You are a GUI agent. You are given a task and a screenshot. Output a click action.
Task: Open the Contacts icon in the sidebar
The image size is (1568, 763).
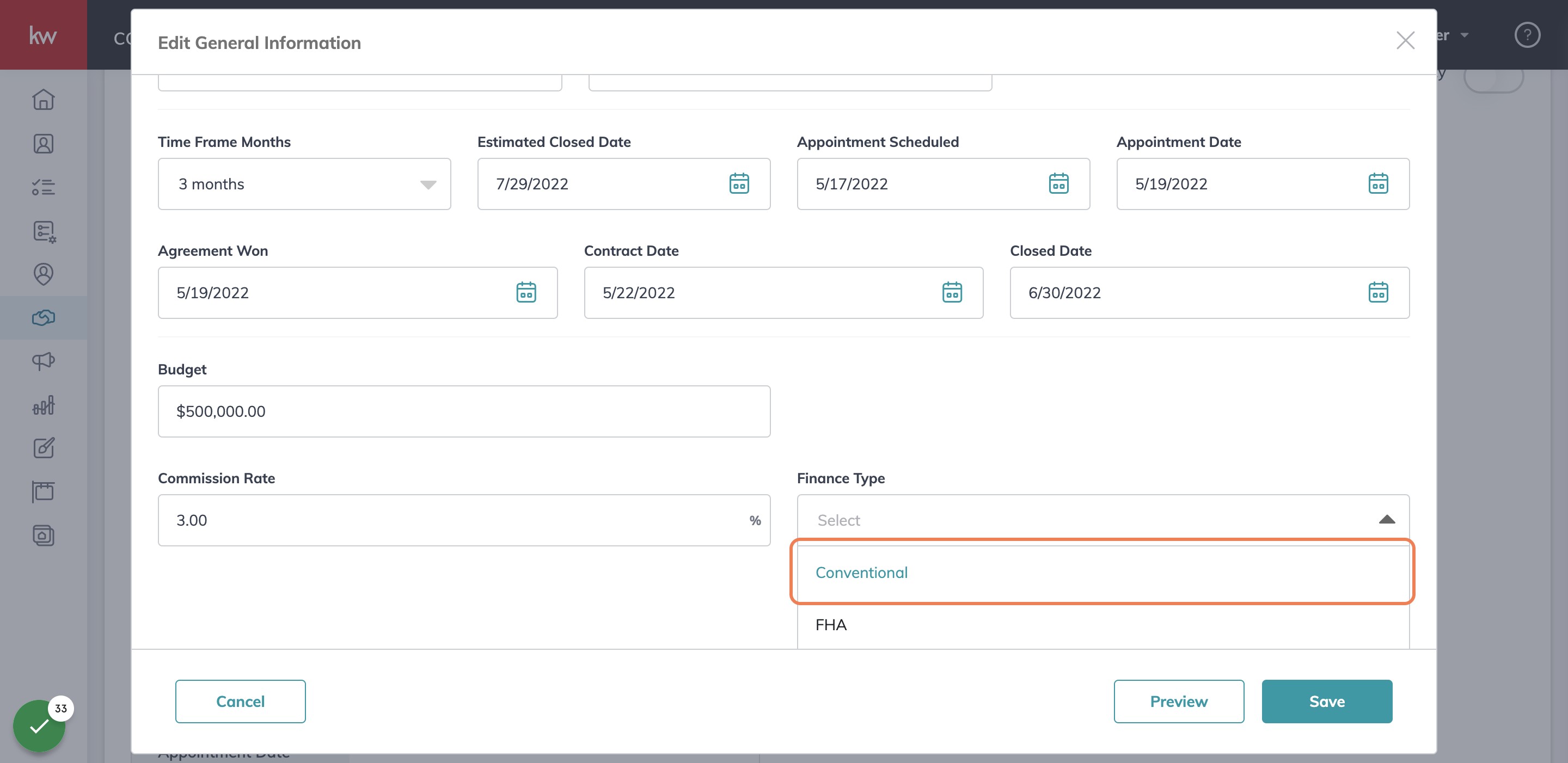click(x=43, y=144)
